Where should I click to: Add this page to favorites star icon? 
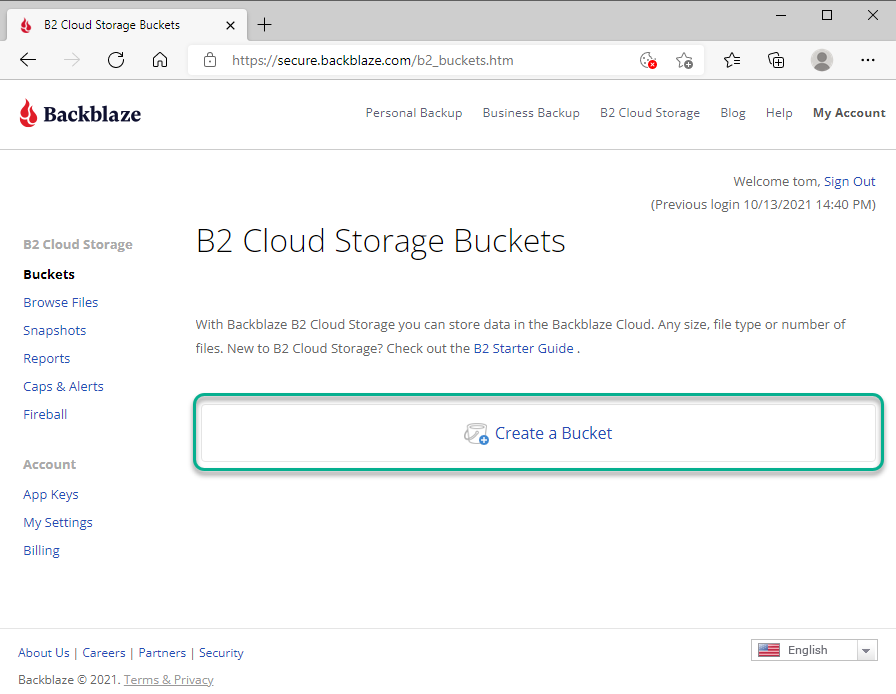(684, 61)
